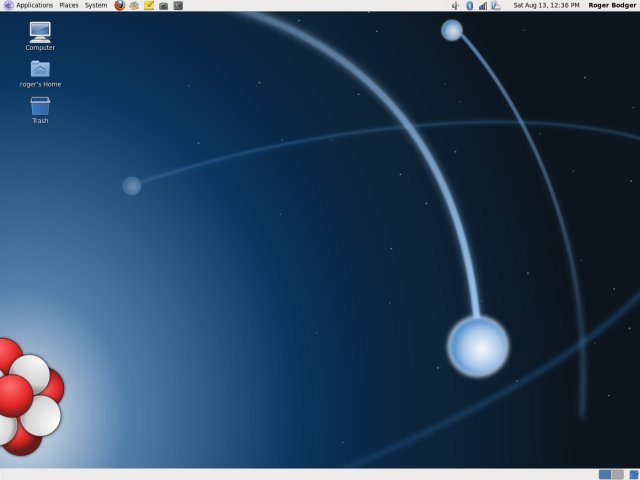
Task: Click the icon left of the clock
Action: 496,5
